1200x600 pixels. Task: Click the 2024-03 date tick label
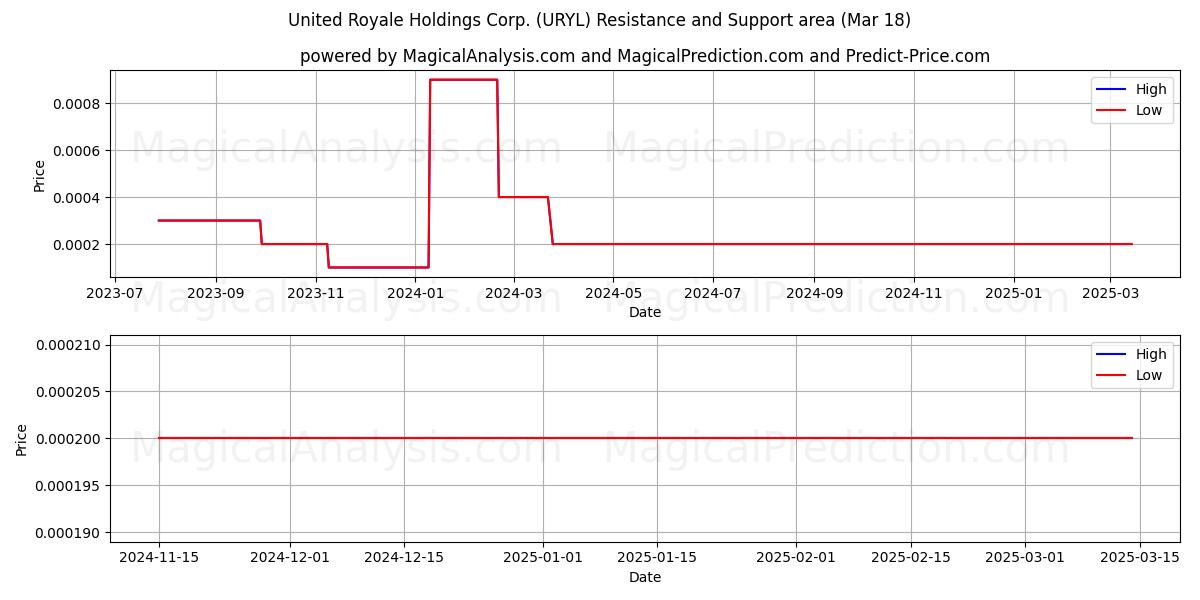point(513,294)
